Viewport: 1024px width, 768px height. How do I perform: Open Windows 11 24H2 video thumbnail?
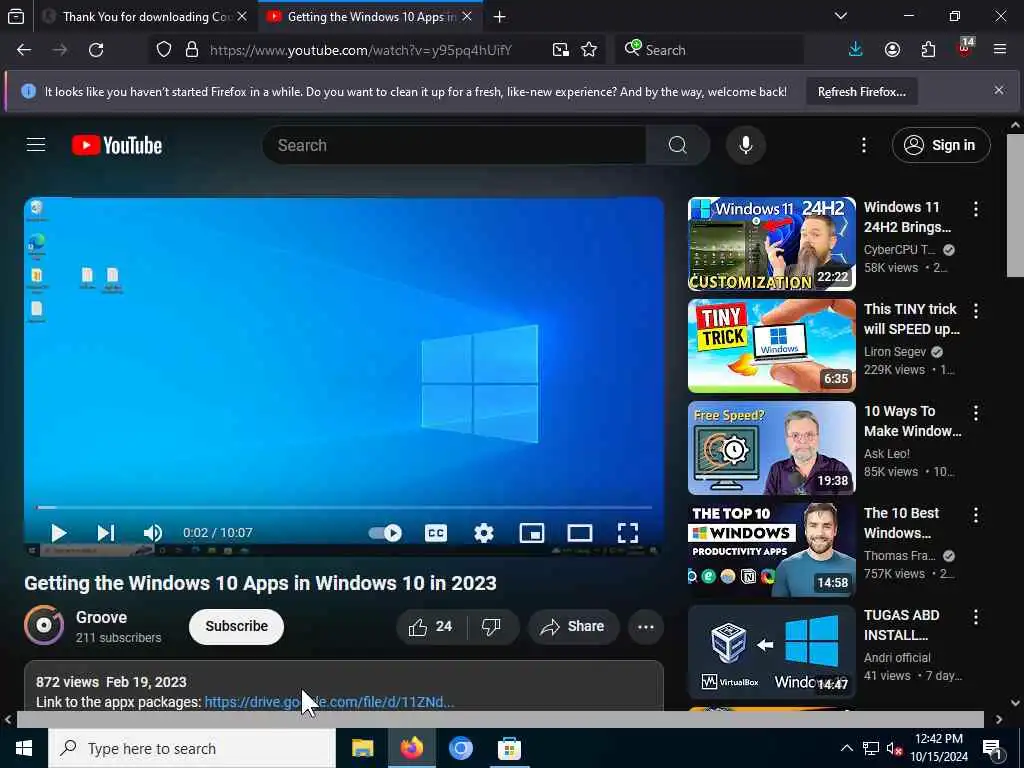coord(771,244)
